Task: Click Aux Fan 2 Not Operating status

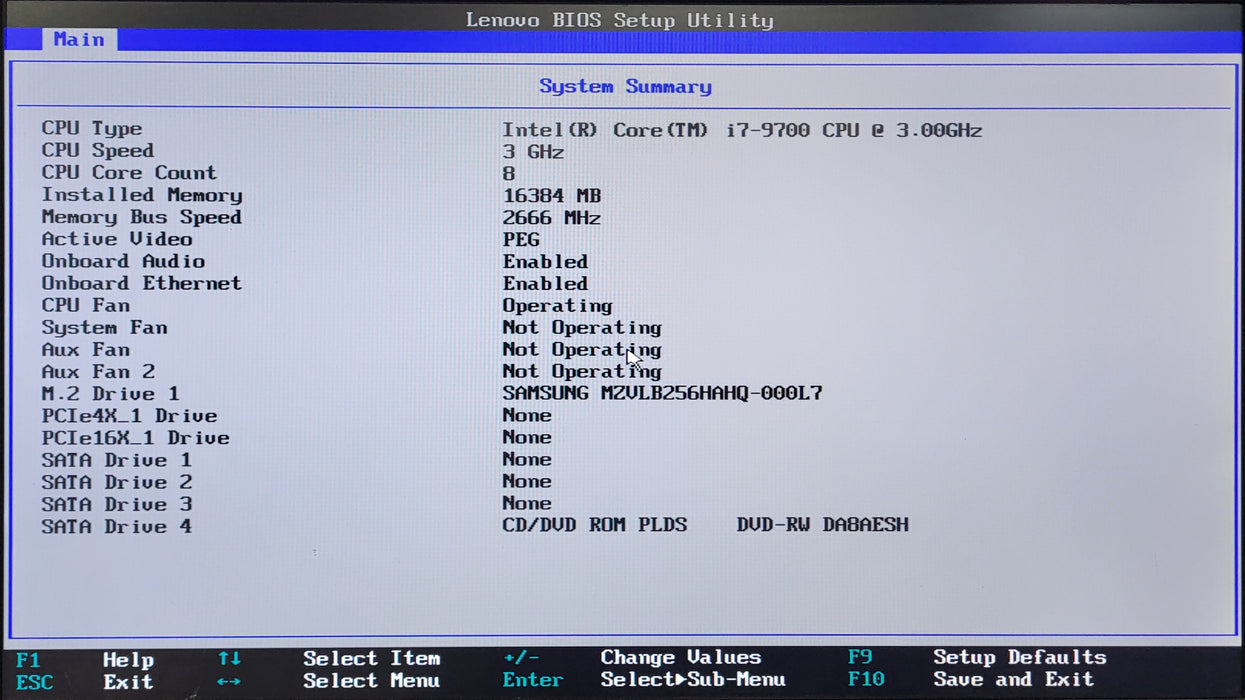Action: [x=582, y=372]
